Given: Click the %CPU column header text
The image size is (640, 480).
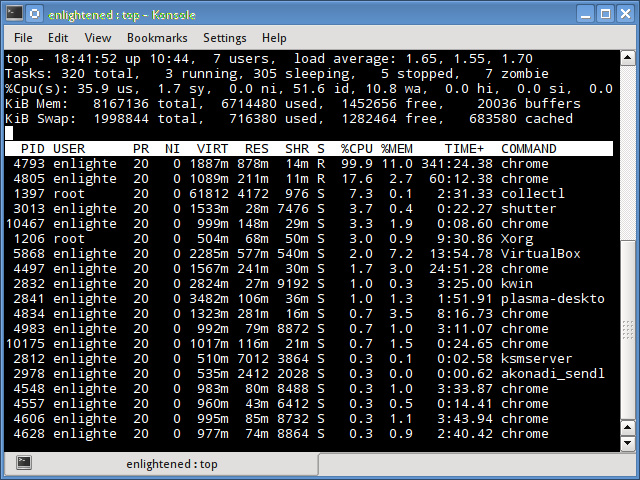Looking at the screenshot, I should click(x=356, y=149).
